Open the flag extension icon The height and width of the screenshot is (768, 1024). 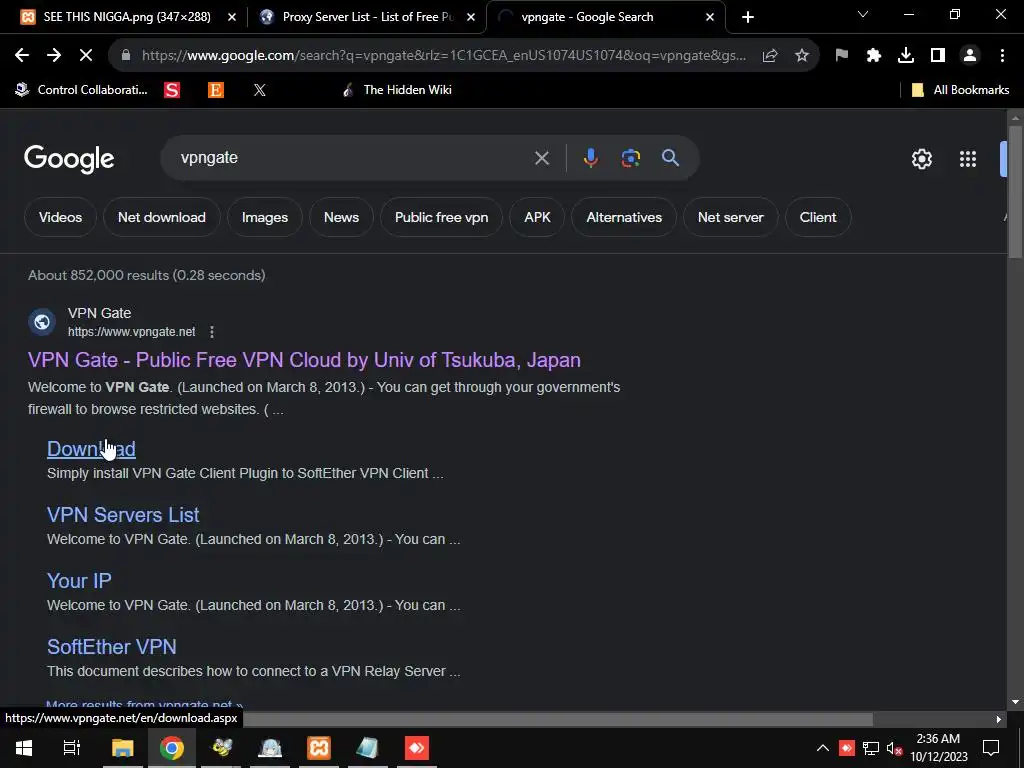pyautogui.click(x=842, y=56)
